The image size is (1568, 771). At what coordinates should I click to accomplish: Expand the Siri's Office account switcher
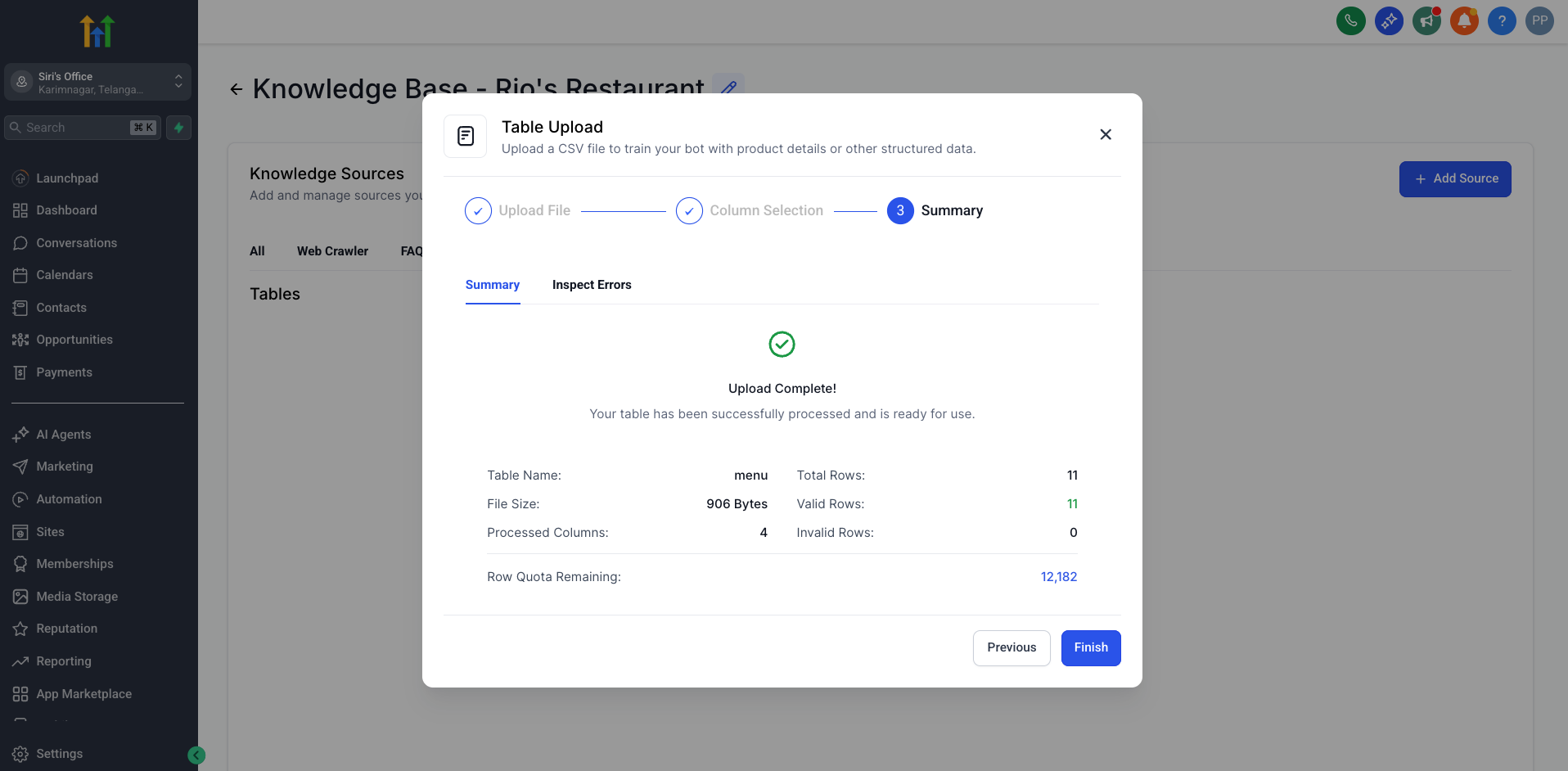[x=97, y=82]
